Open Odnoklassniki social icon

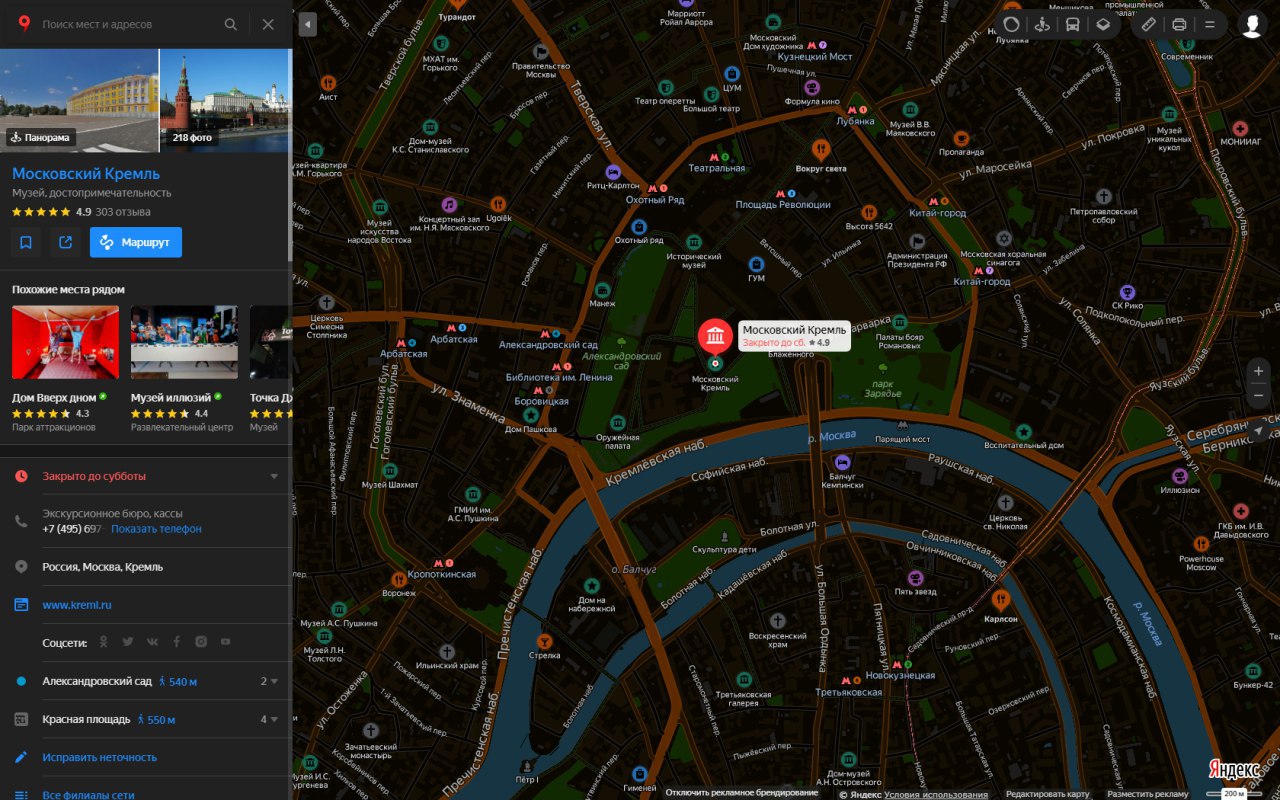click(x=103, y=642)
